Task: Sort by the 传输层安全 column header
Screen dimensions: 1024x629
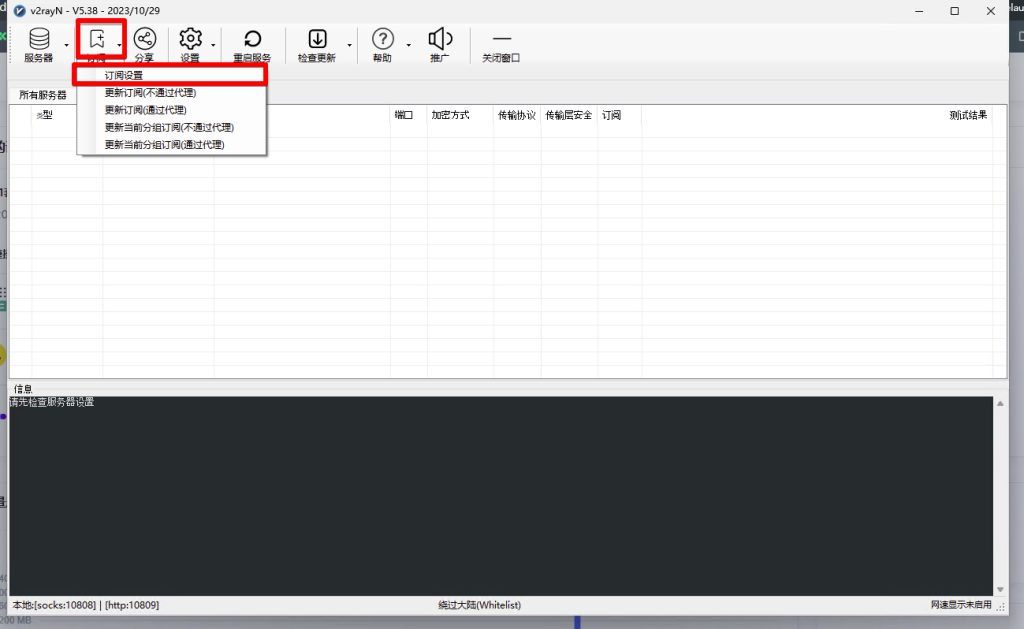Action: point(568,115)
